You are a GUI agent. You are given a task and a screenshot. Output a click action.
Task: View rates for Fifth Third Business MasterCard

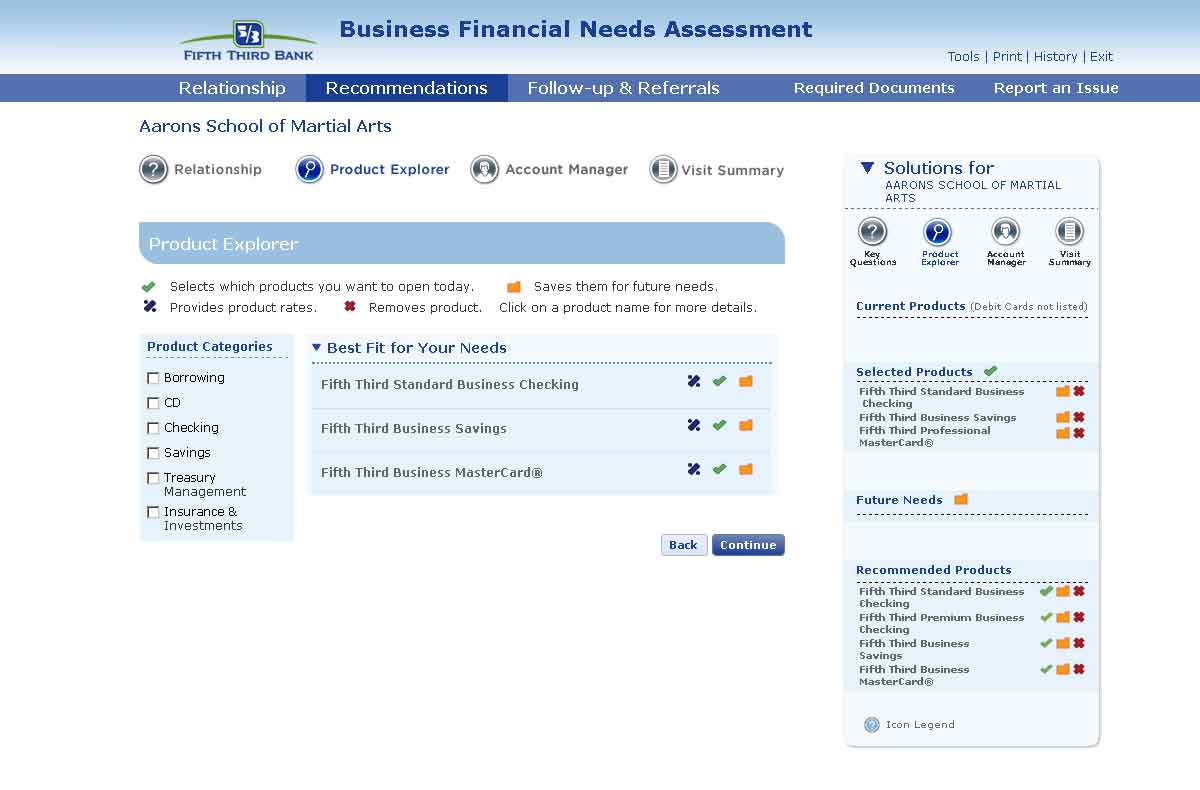click(694, 469)
